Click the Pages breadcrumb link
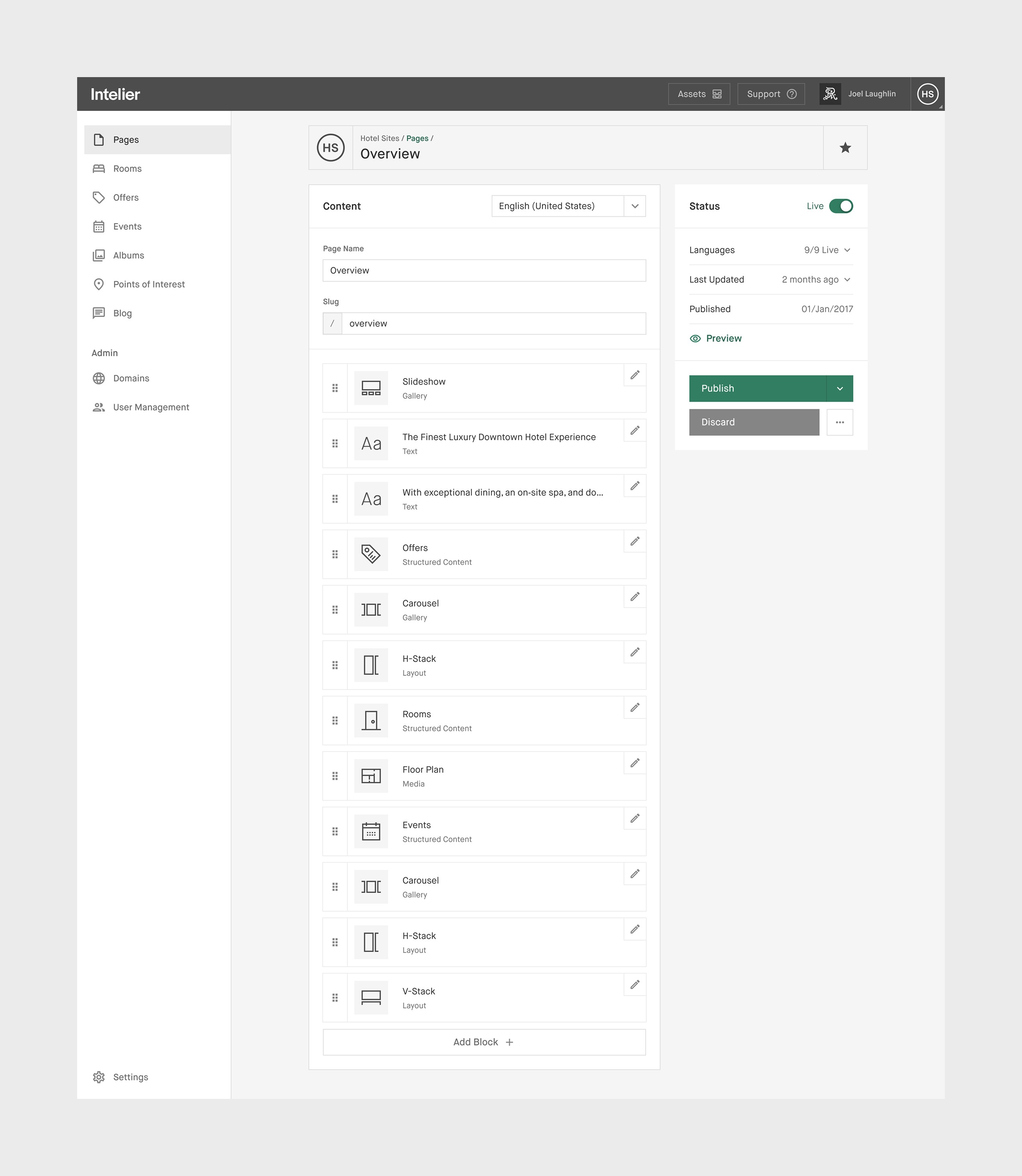The image size is (1022, 1176). [417, 138]
